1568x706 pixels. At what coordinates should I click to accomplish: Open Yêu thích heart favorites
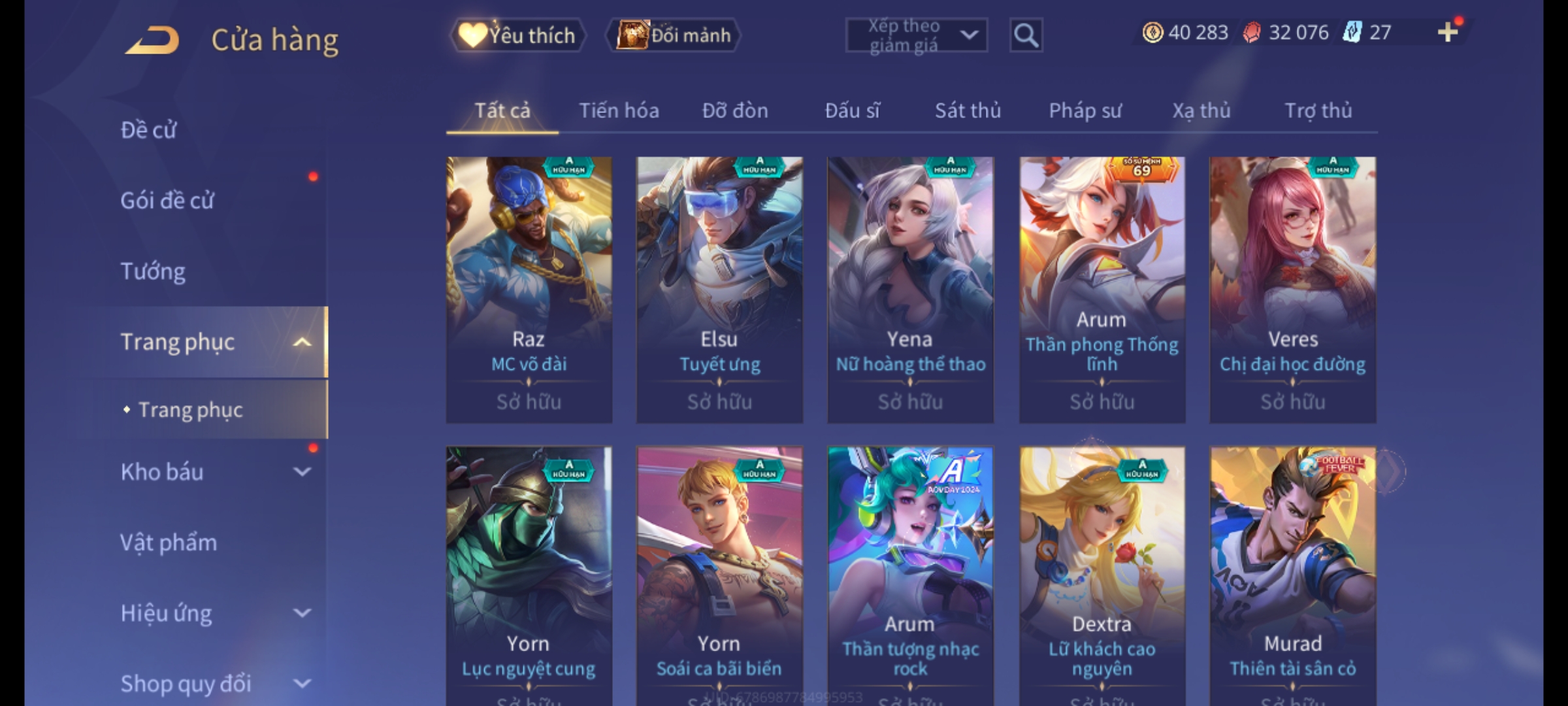pyautogui.click(x=517, y=35)
